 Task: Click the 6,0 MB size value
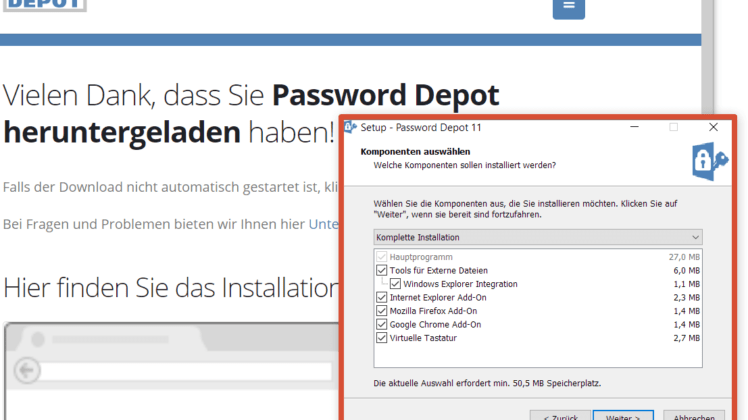pyautogui.click(x=686, y=270)
